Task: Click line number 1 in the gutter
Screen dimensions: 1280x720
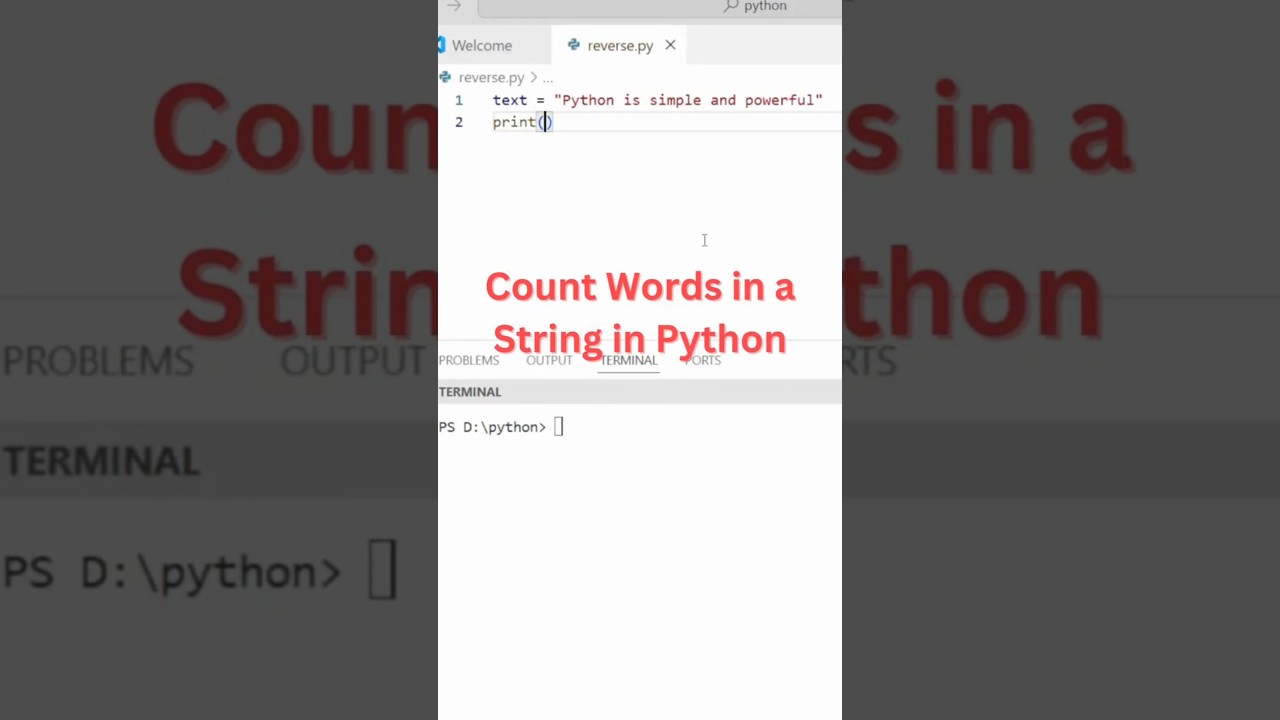Action: 459,100
